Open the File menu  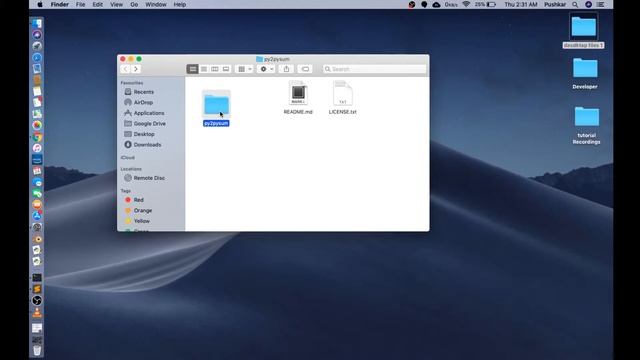[80, 4]
